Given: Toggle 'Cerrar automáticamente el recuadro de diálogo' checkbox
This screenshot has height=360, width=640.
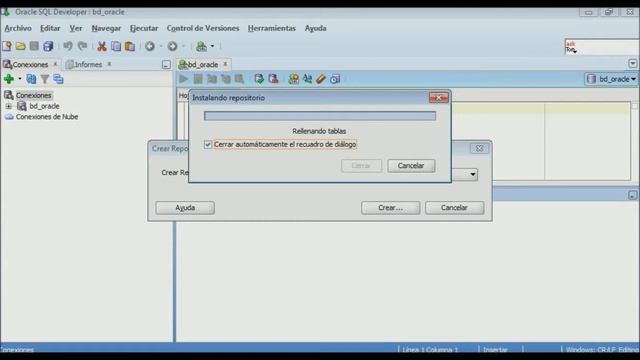Looking at the screenshot, I should point(208,144).
